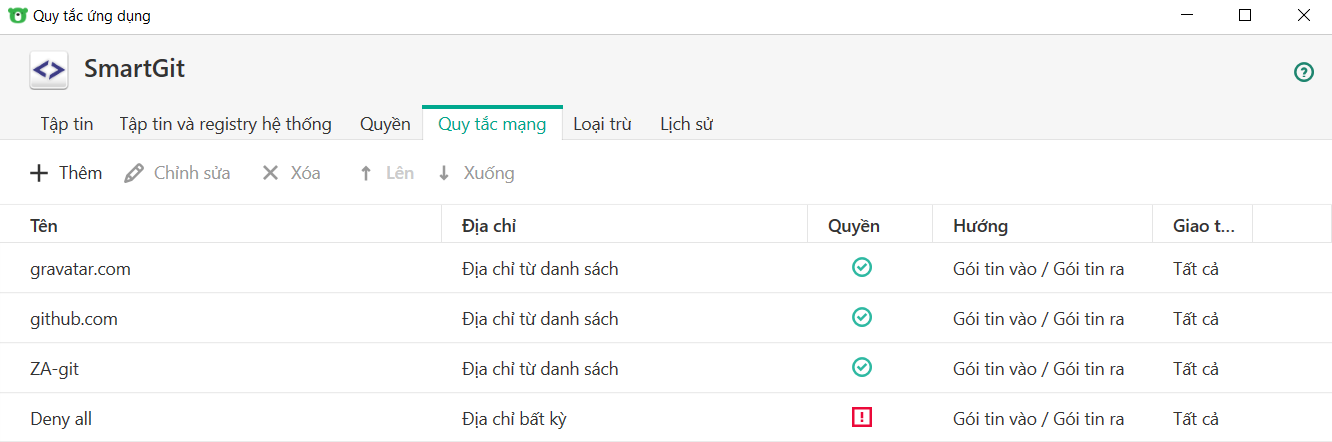
Task: Open the ZA-git permission check dropdown
Action: coord(861,368)
